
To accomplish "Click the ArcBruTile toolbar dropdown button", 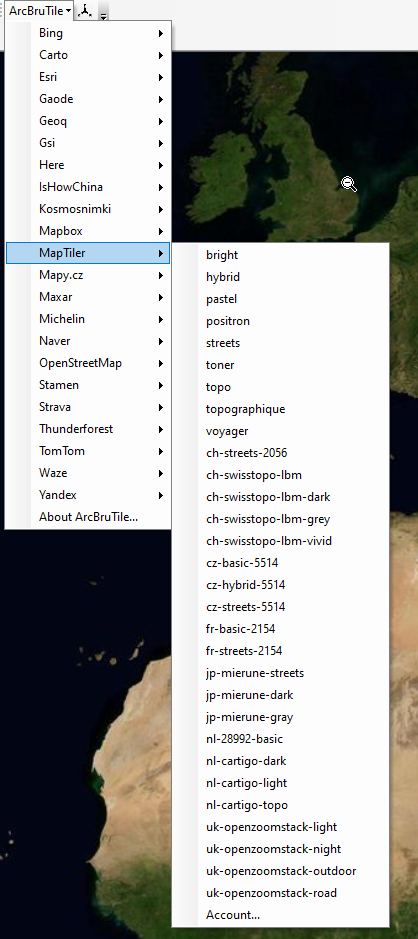I will (40, 11).
